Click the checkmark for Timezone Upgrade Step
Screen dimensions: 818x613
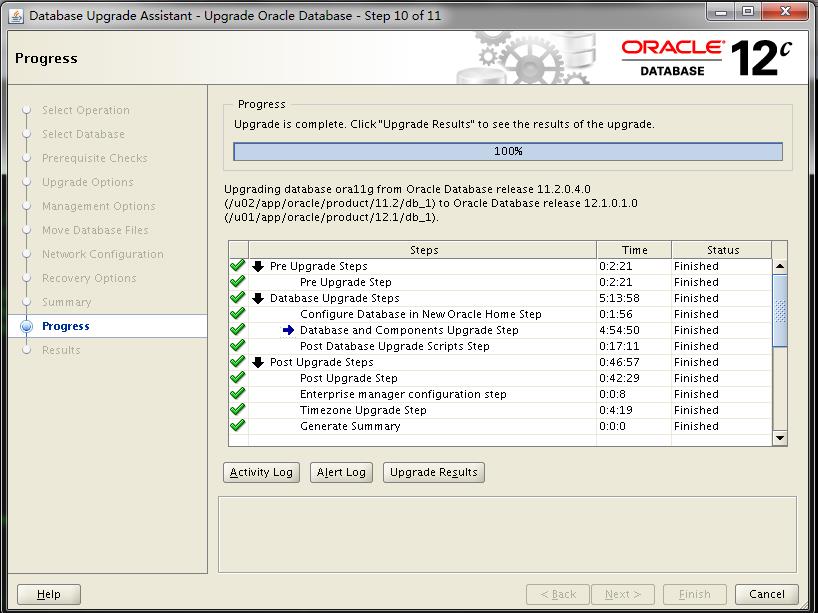click(x=238, y=410)
